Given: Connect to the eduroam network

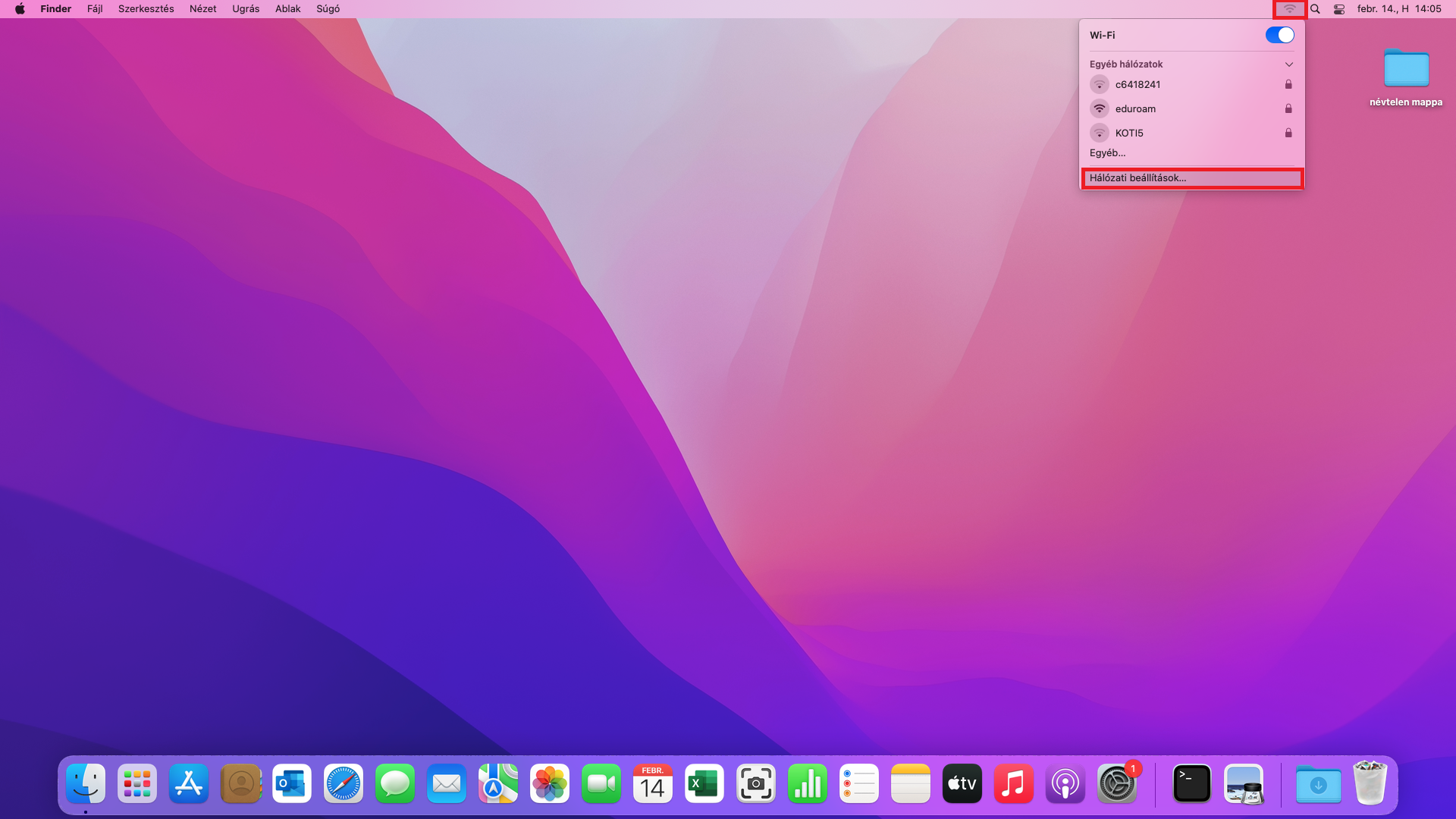Looking at the screenshot, I should point(1135,108).
